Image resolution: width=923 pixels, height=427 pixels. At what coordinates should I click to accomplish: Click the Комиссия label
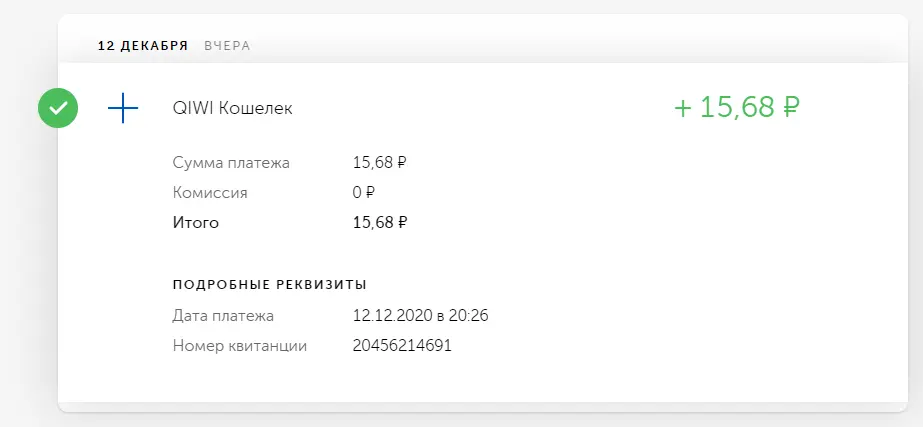(210, 193)
